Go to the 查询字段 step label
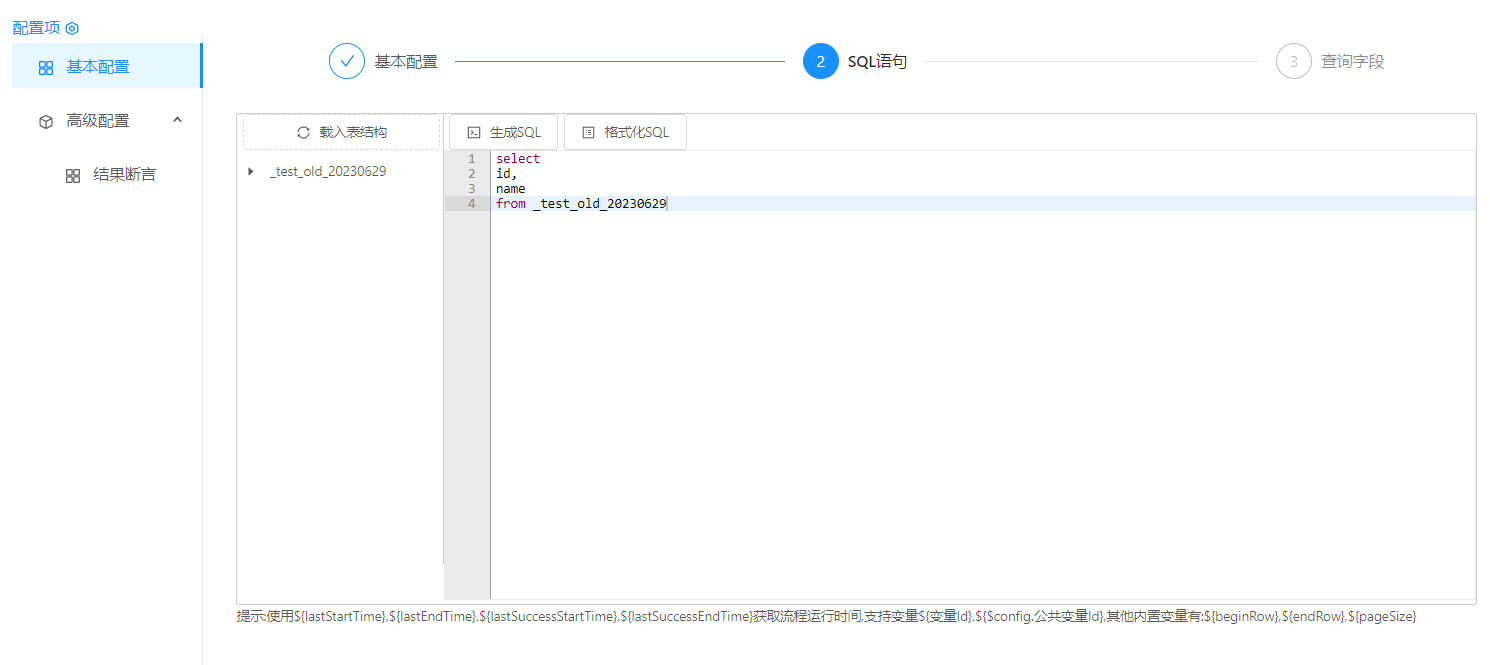The image size is (1490, 665). pos(1352,62)
